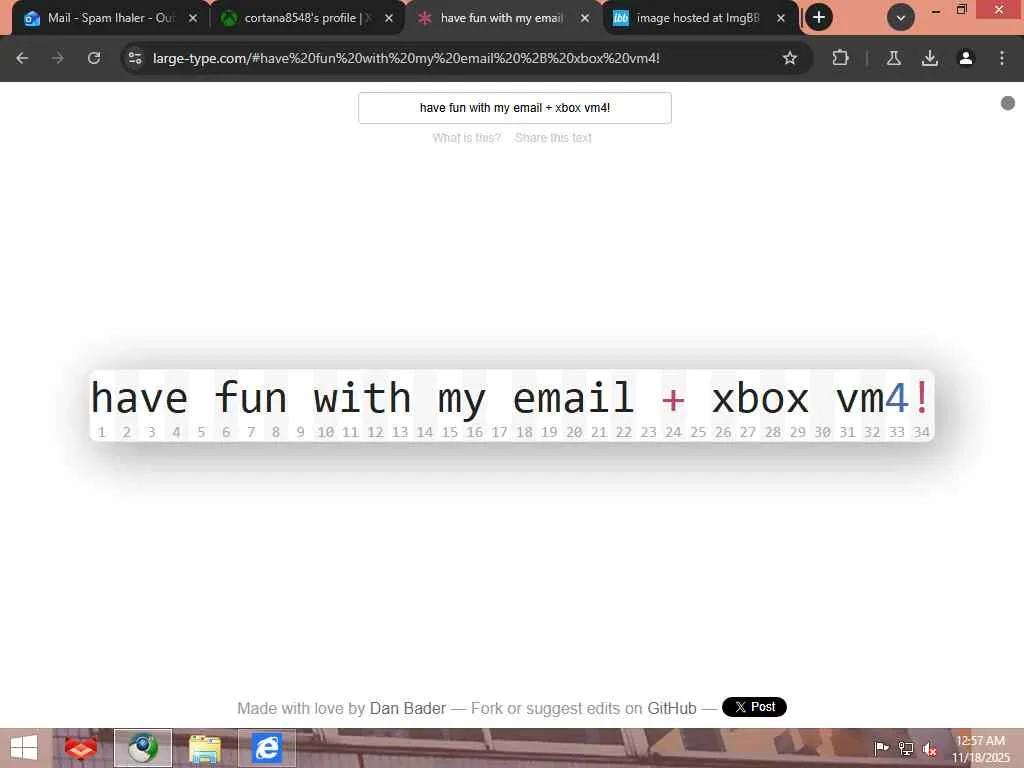Open the red taskbar app icon
This screenshot has height=768, width=1024.
80,748
